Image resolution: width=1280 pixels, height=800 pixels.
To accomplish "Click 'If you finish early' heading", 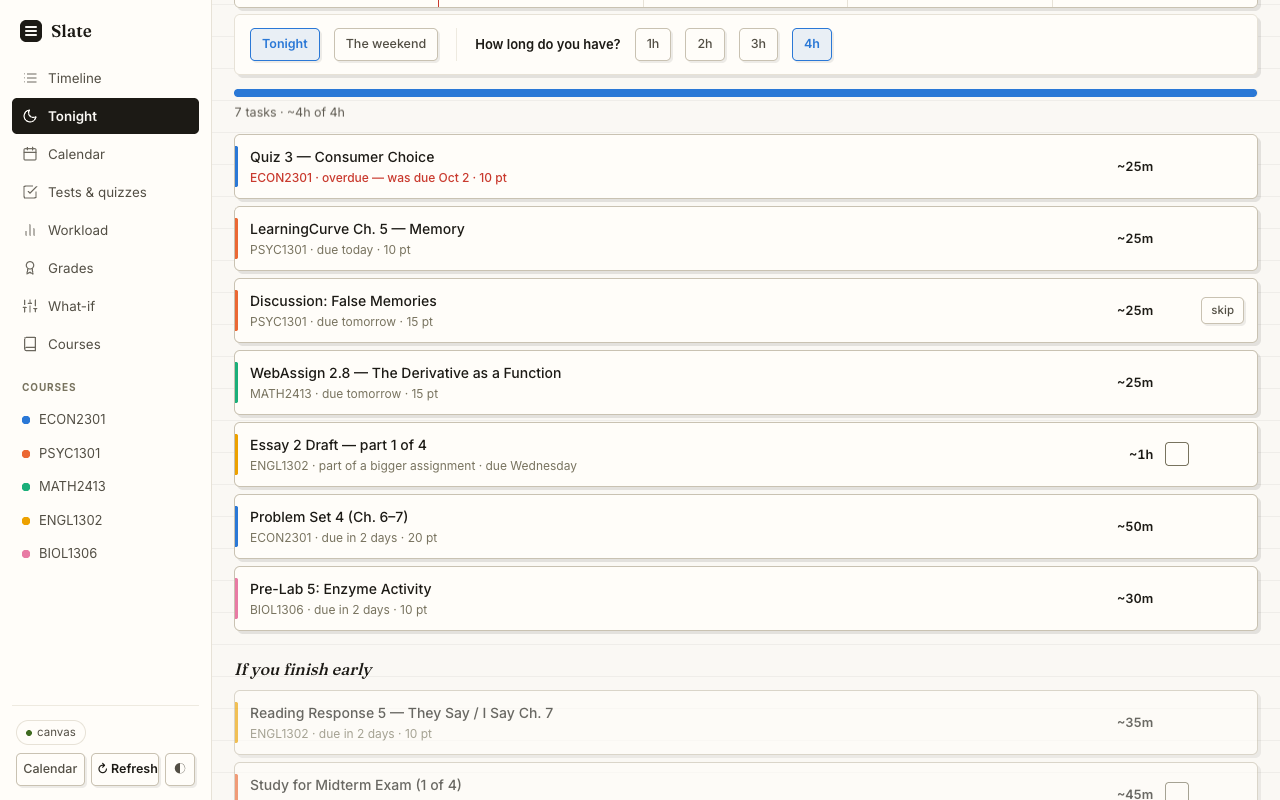I will [x=303, y=669].
